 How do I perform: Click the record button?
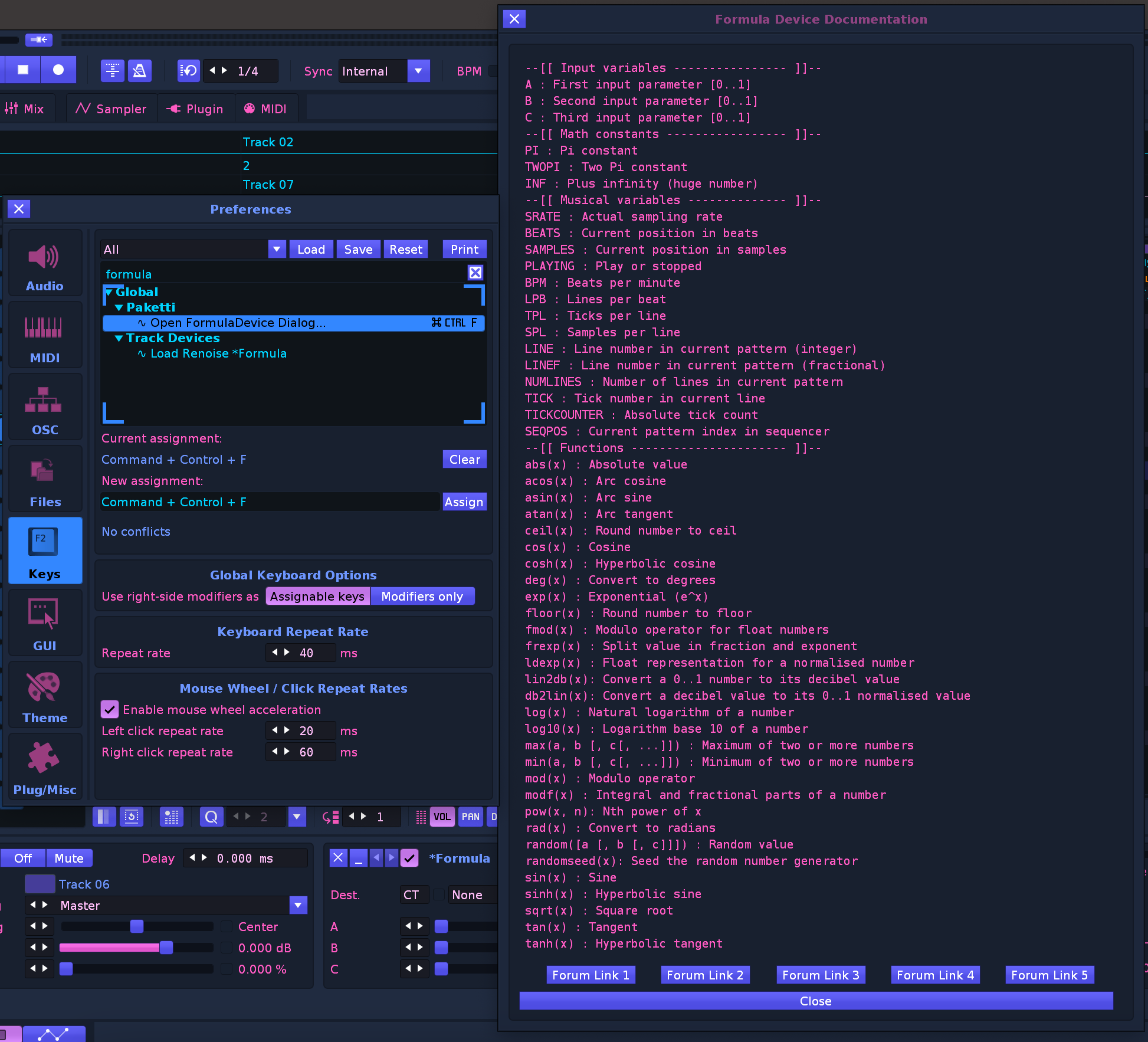point(58,70)
